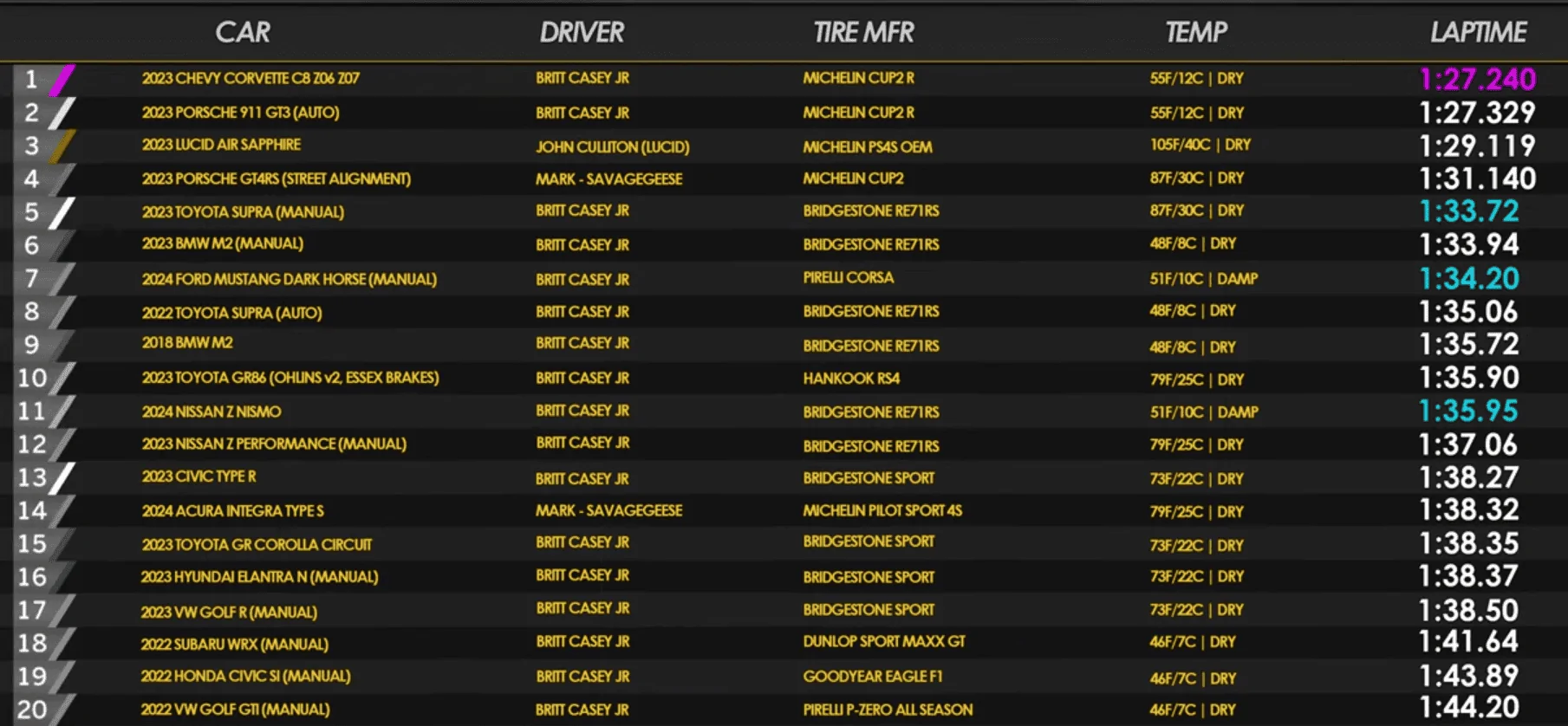Select 2023 Civic Type R entry

point(198,476)
